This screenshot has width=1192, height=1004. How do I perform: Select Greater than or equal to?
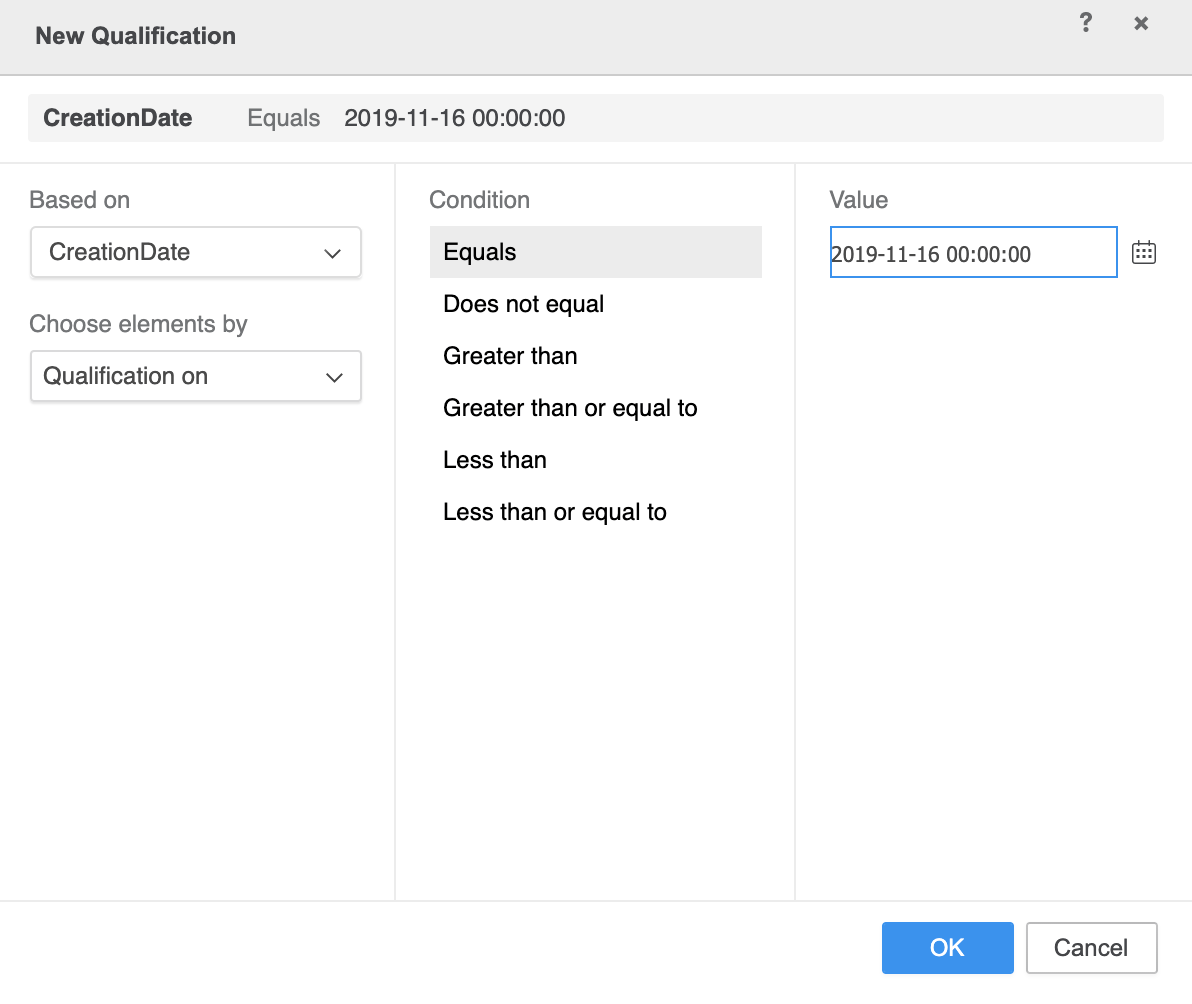point(570,408)
